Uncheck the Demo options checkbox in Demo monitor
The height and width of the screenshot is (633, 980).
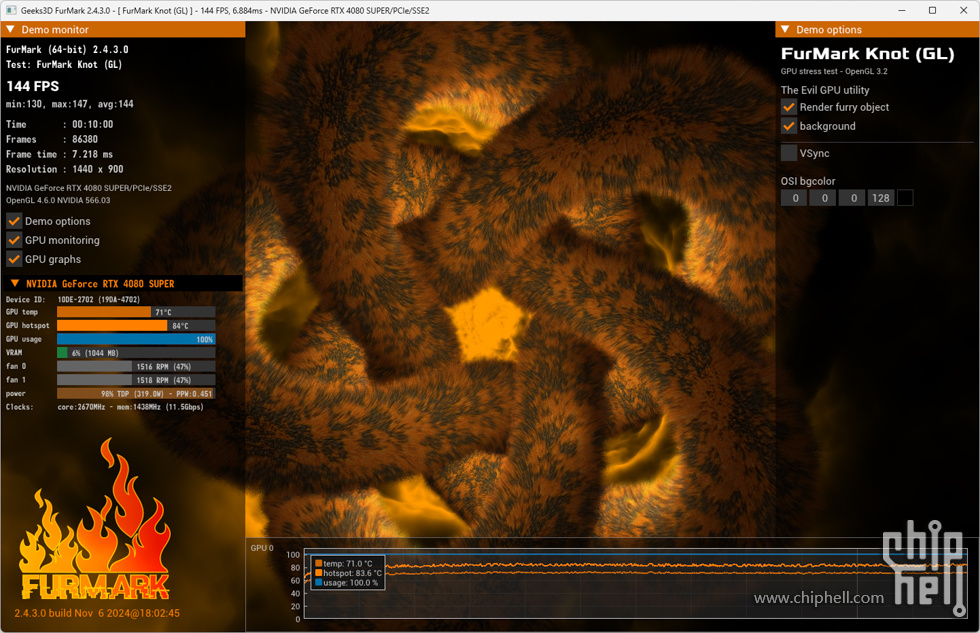(14, 221)
